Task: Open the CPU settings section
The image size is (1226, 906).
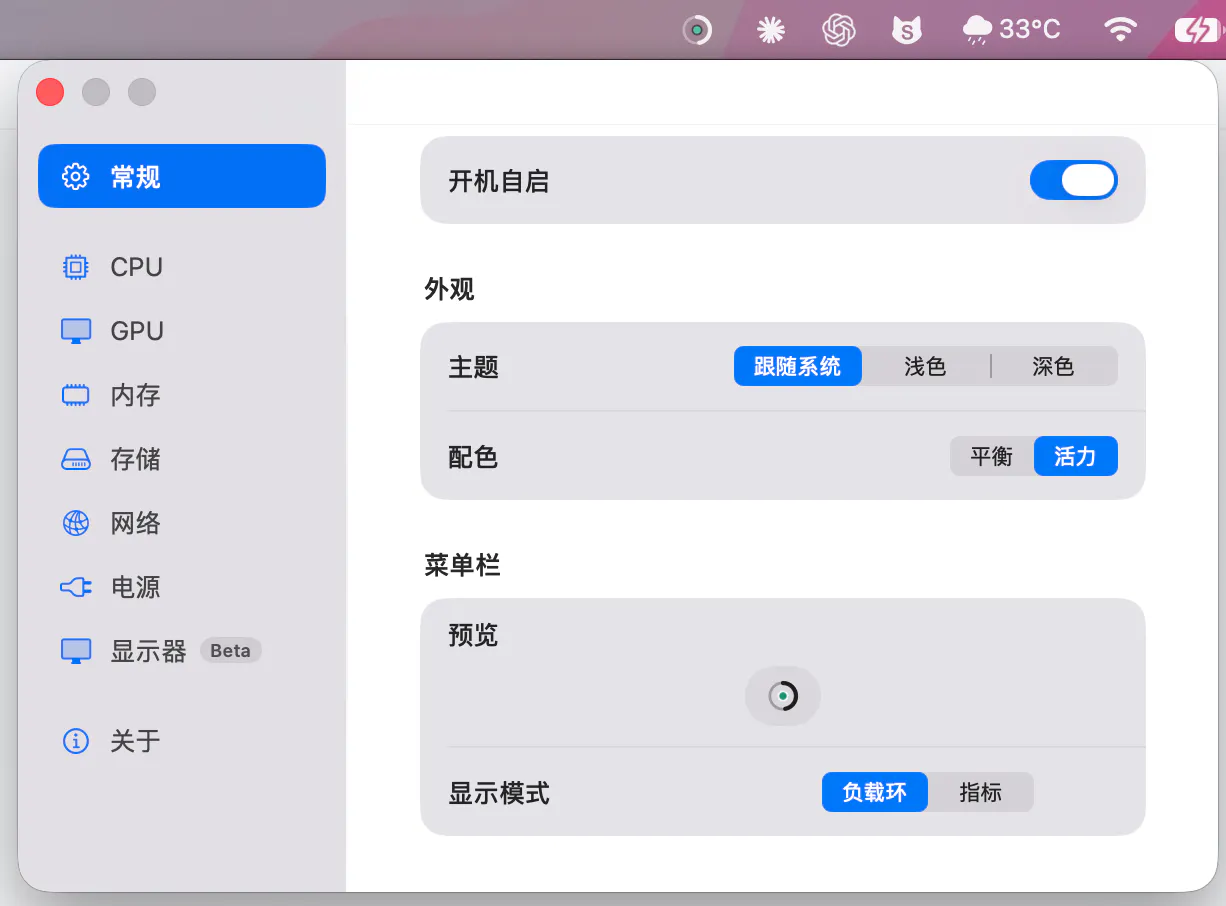Action: coord(182,267)
